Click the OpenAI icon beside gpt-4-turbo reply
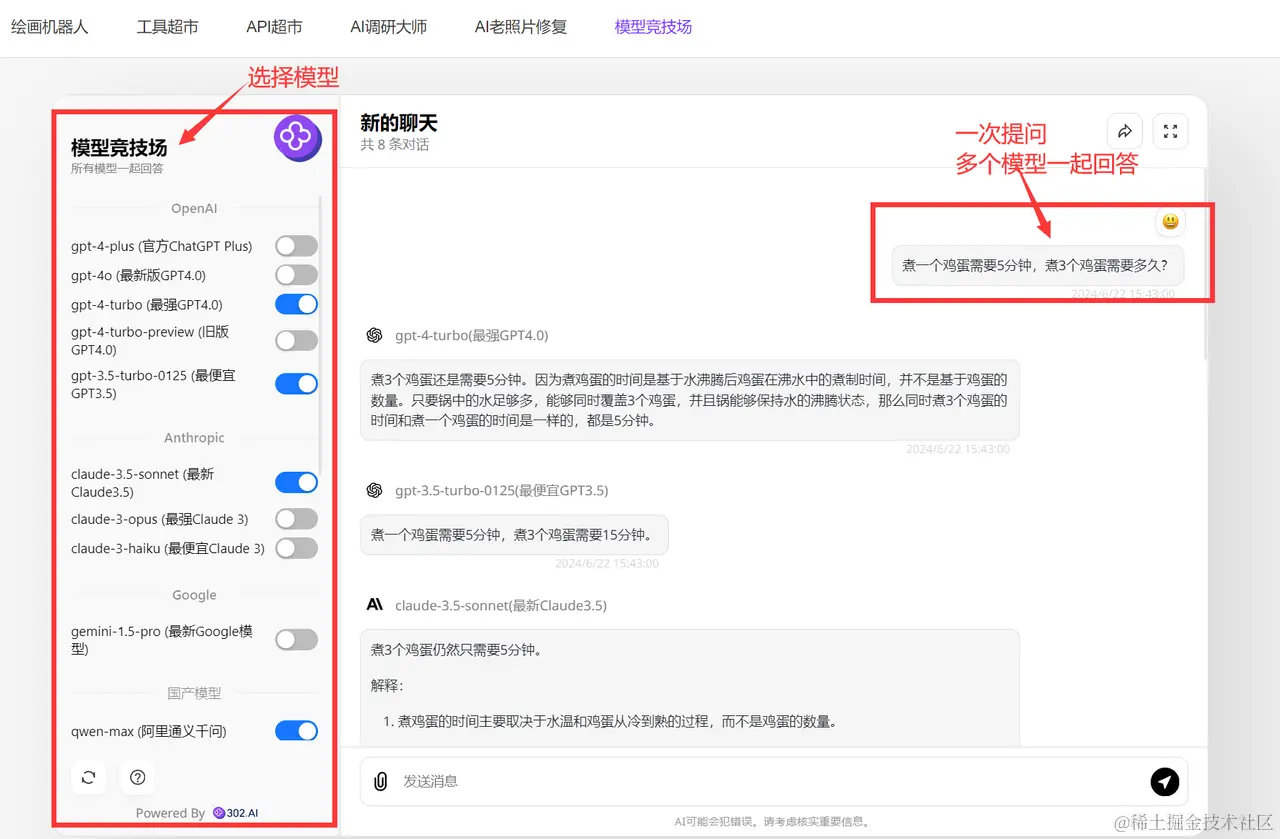Image resolution: width=1280 pixels, height=839 pixels. coord(374,335)
